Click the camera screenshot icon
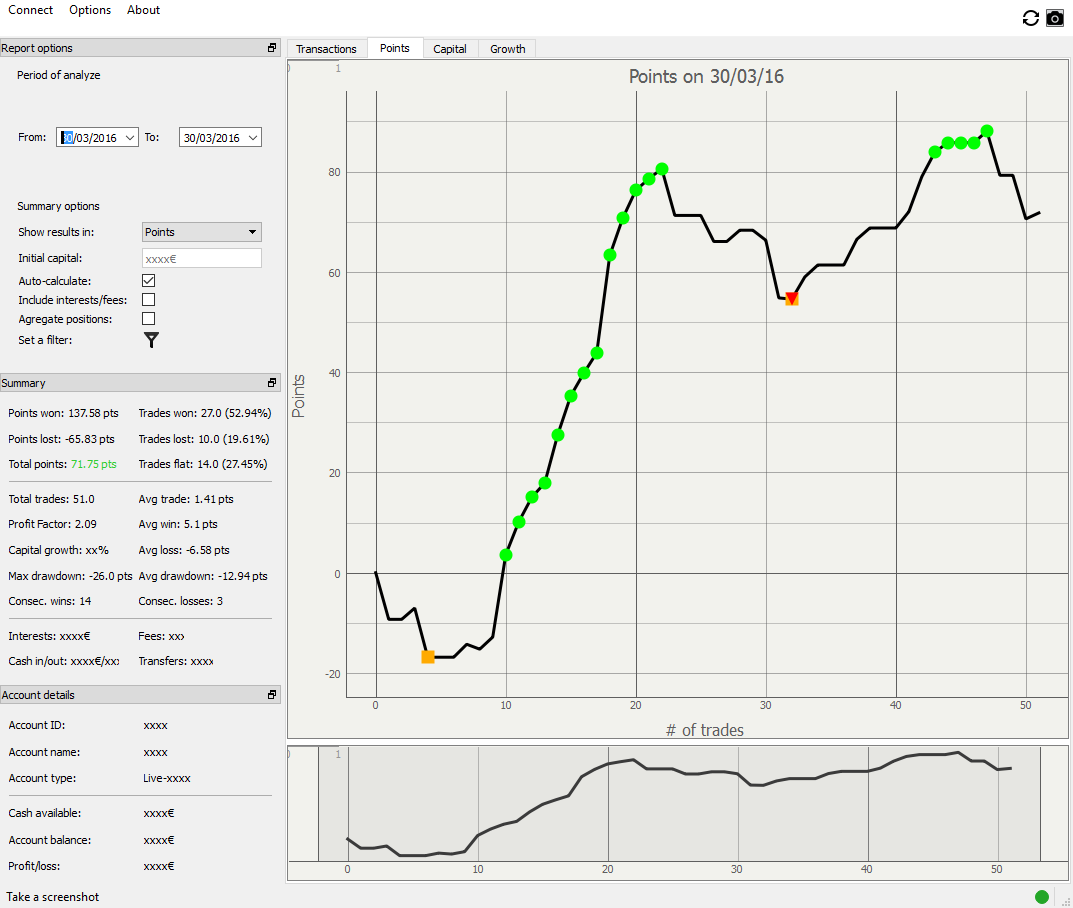Image resolution: width=1073 pixels, height=908 pixels. (x=1055, y=18)
